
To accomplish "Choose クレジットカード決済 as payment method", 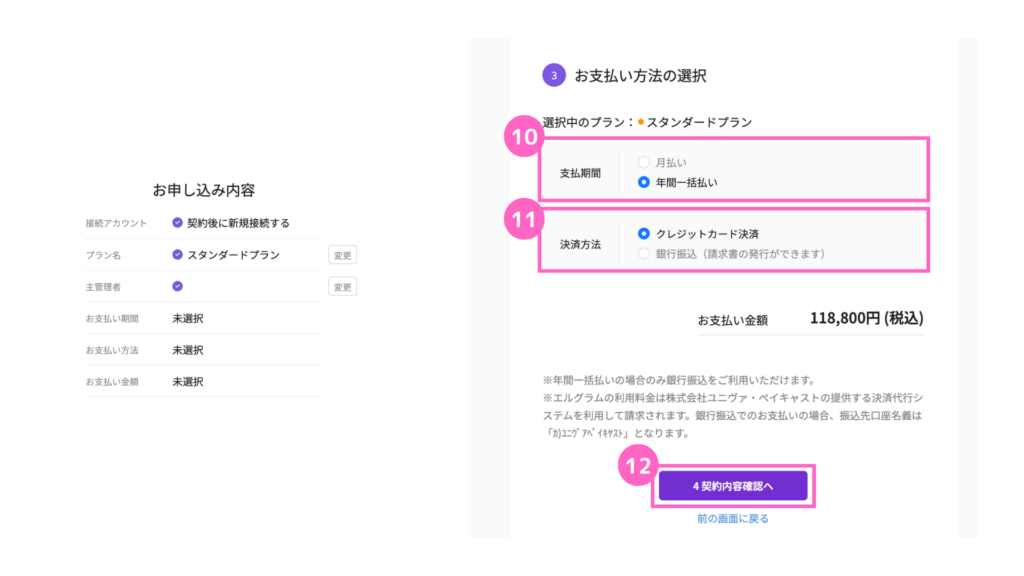I will point(644,234).
